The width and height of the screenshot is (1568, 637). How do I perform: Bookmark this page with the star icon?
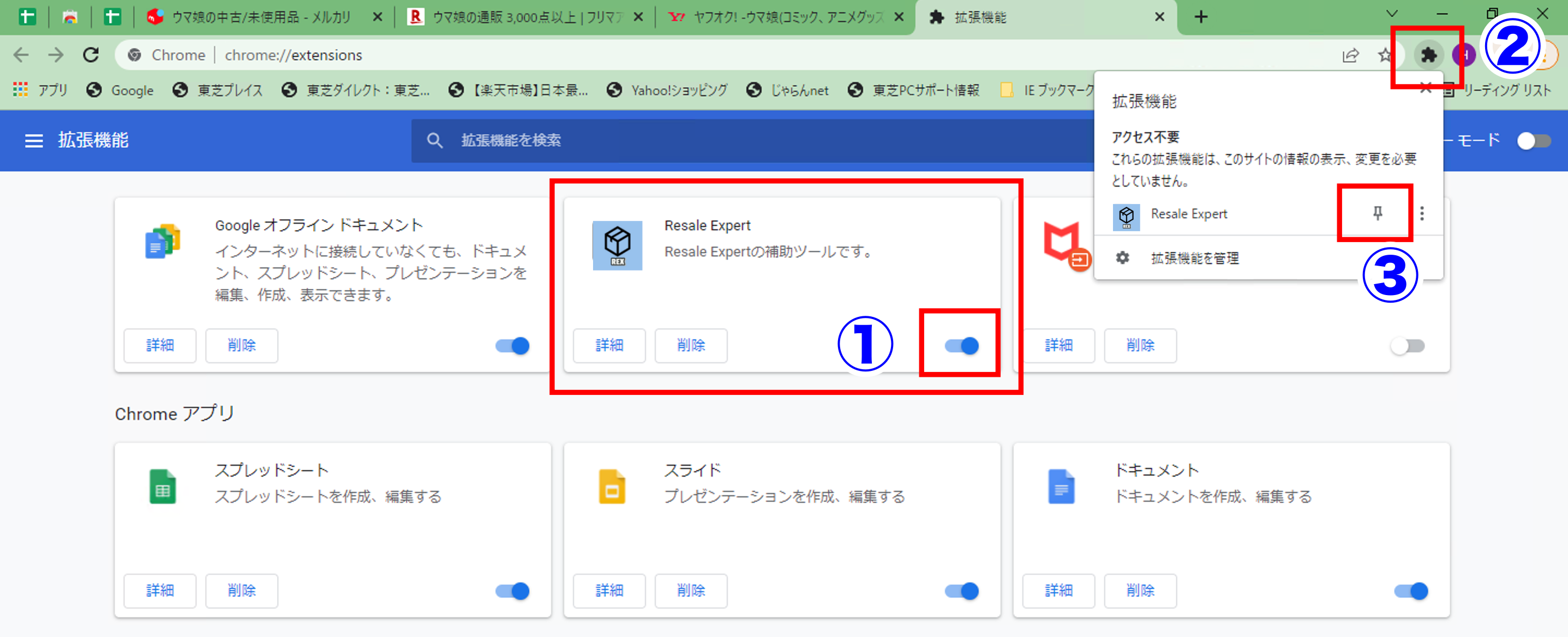(x=1385, y=56)
